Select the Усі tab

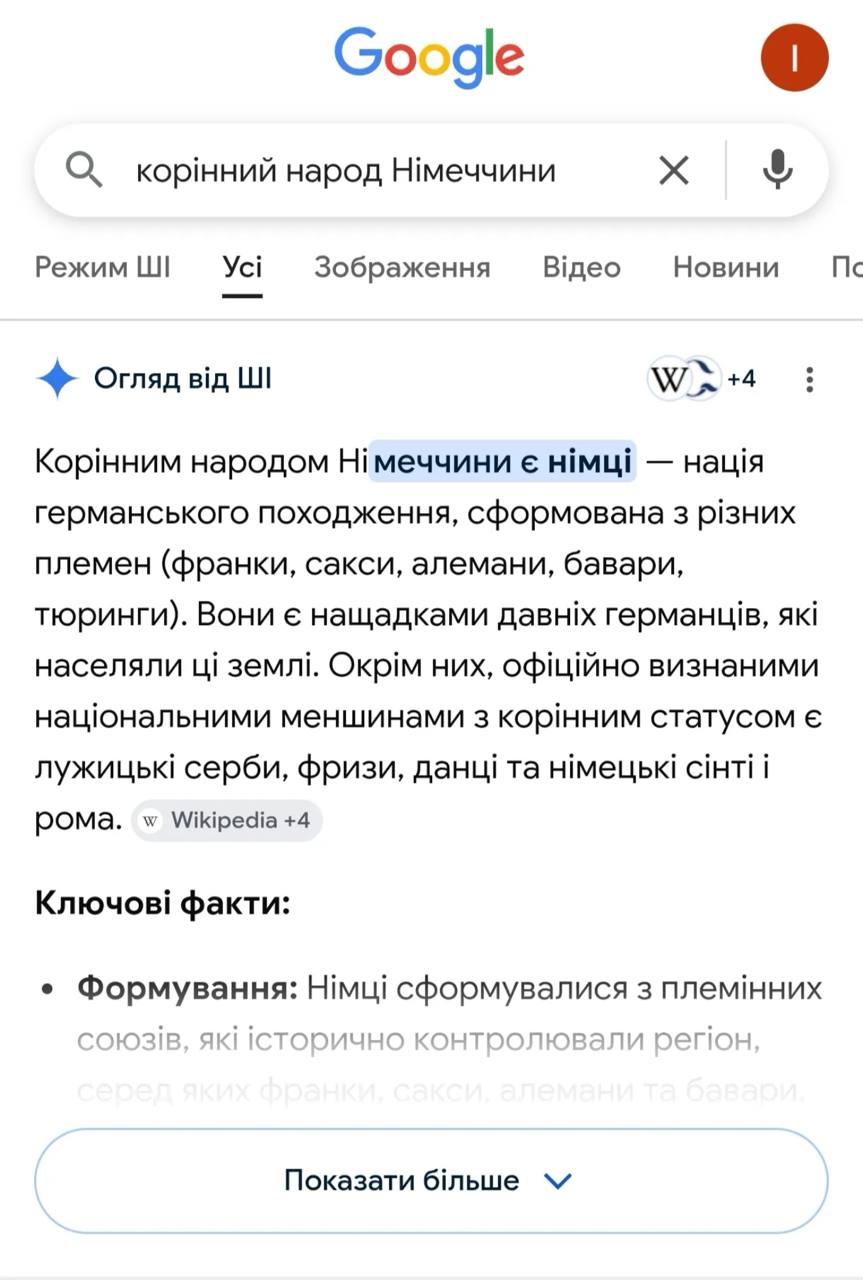pyautogui.click(x=242, y=267)
